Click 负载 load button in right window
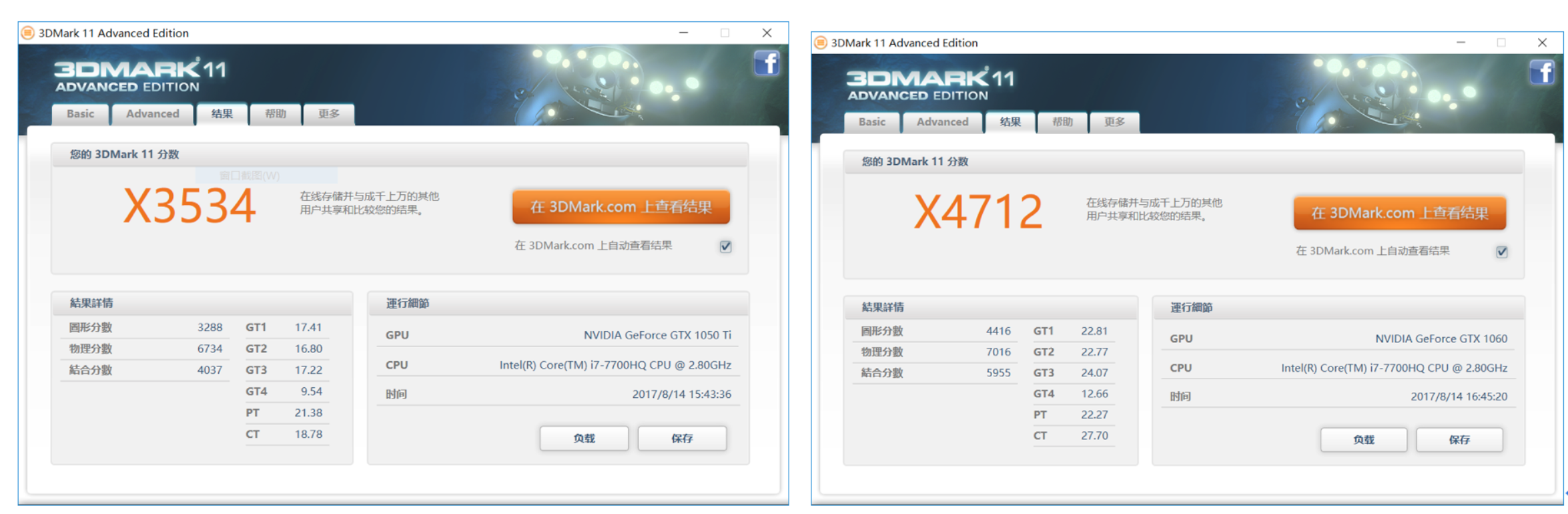This screenshot has height=514, width=1568. click(1364, 440)
